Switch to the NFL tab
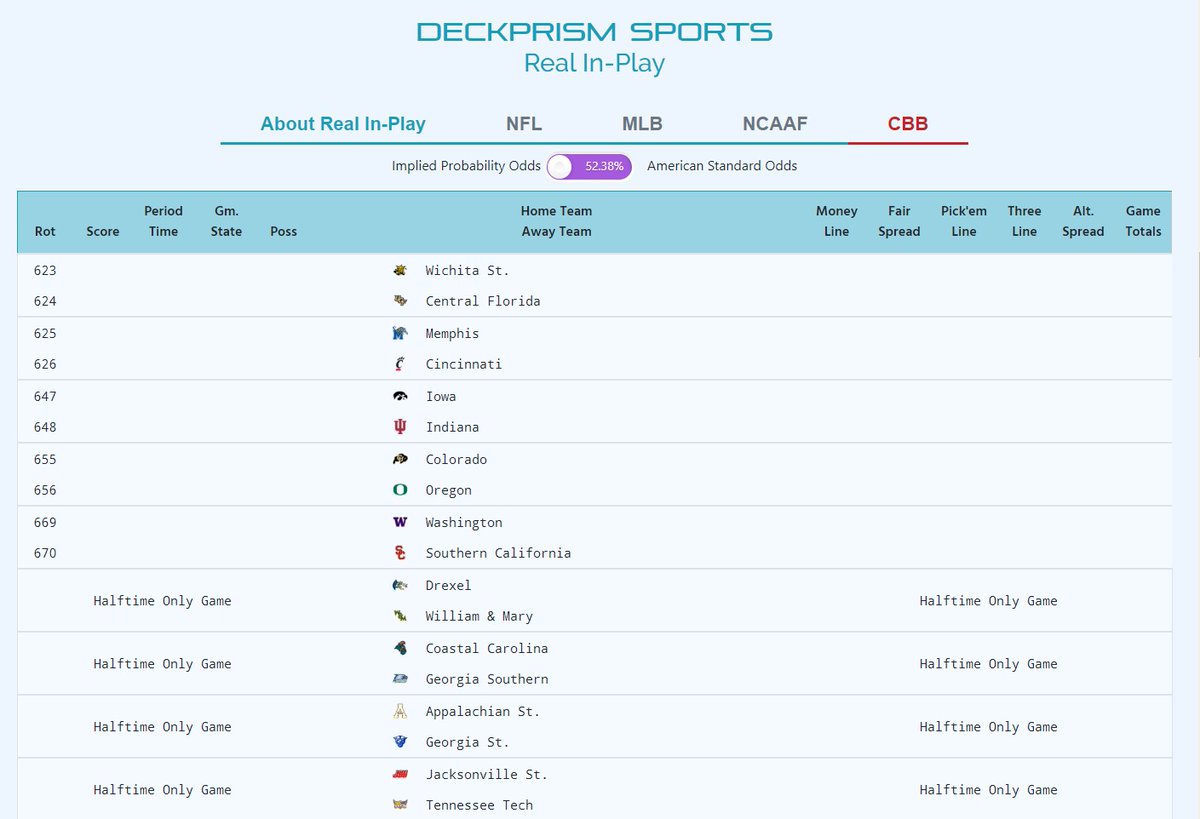 coord(524,124)
